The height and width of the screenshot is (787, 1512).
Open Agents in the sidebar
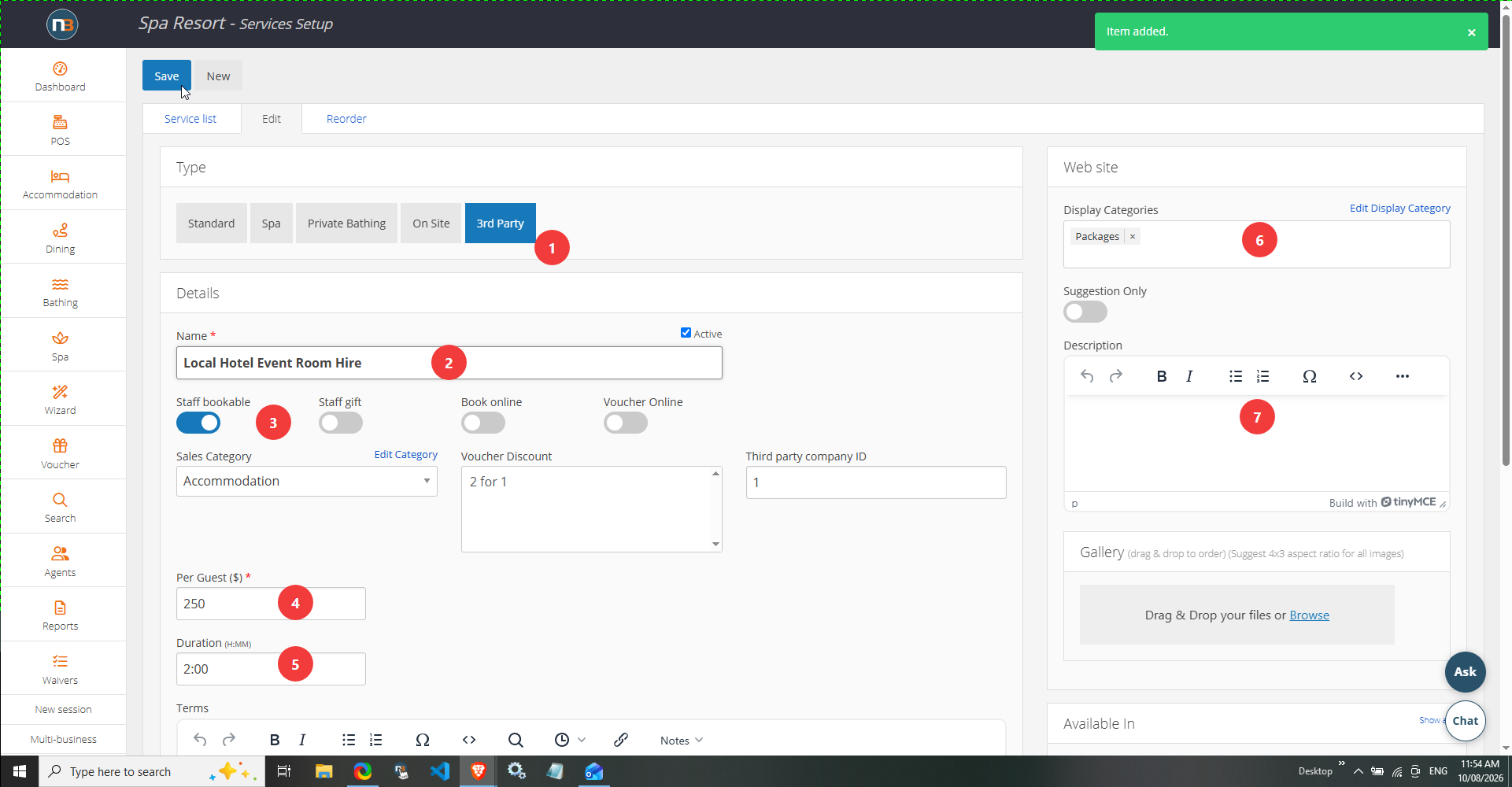point(60,562)
